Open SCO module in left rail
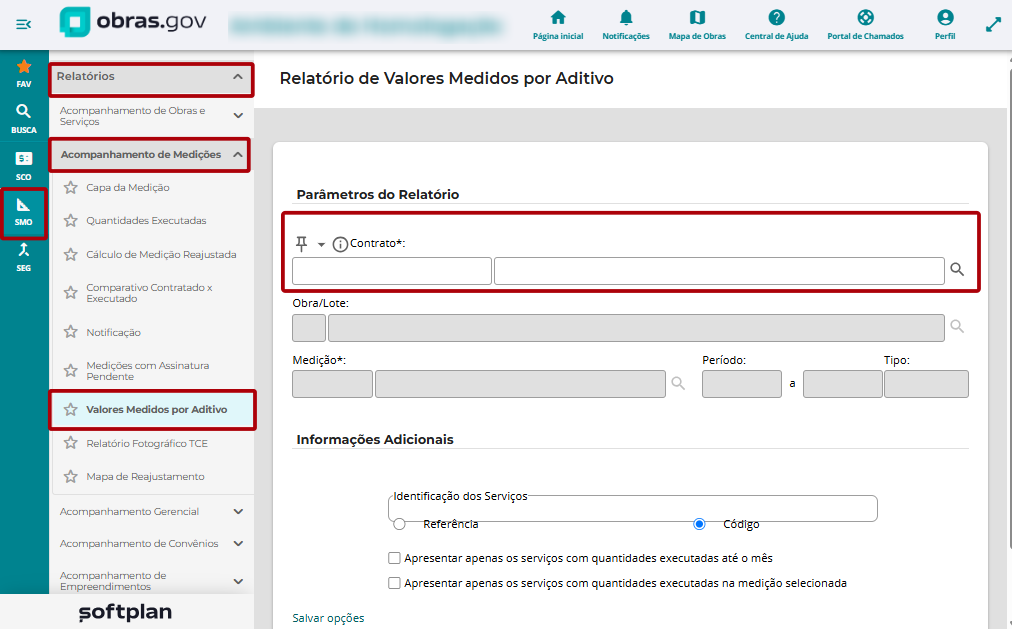 (24, 165)
